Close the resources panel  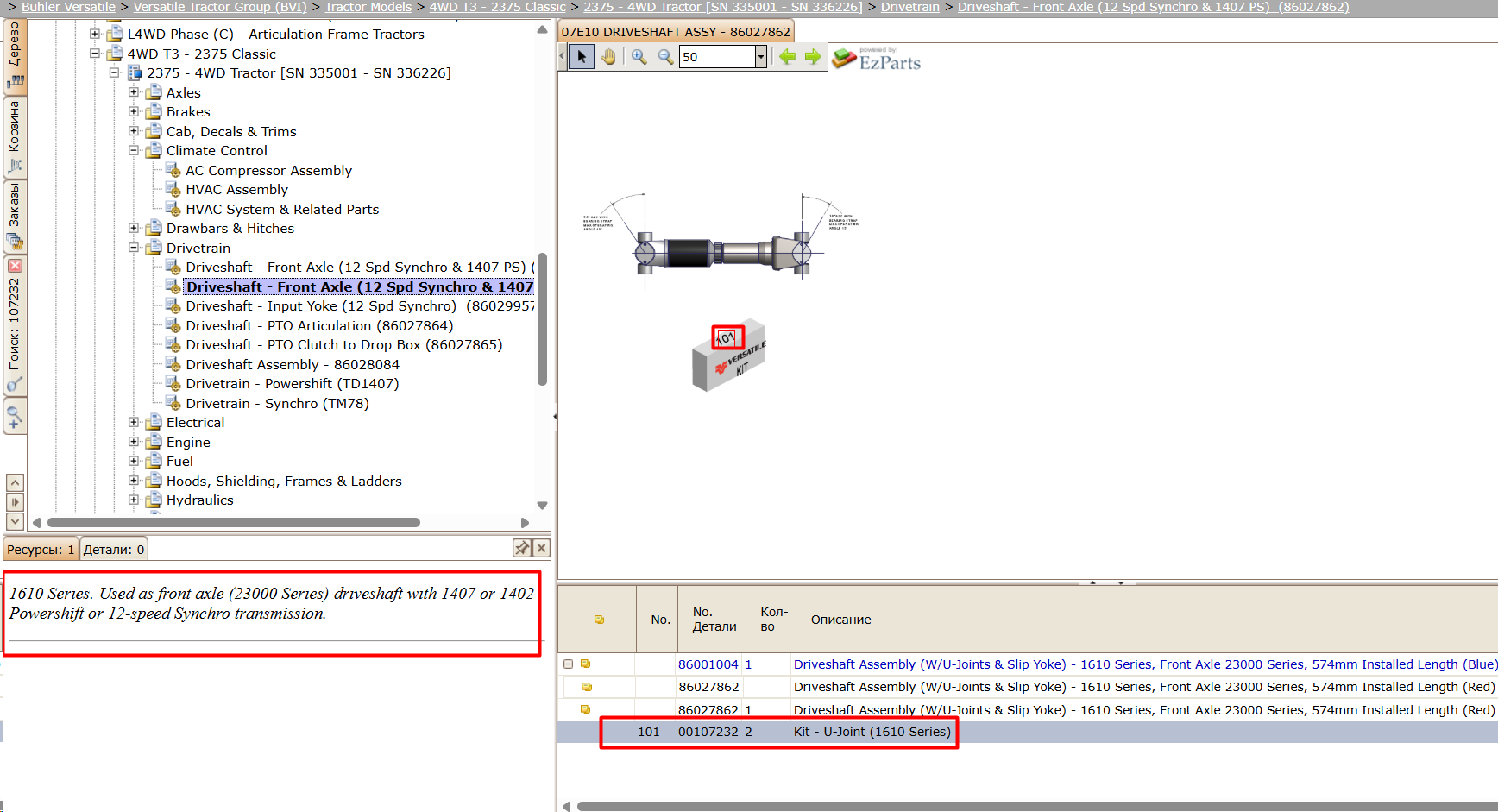(x=541, y=548)
